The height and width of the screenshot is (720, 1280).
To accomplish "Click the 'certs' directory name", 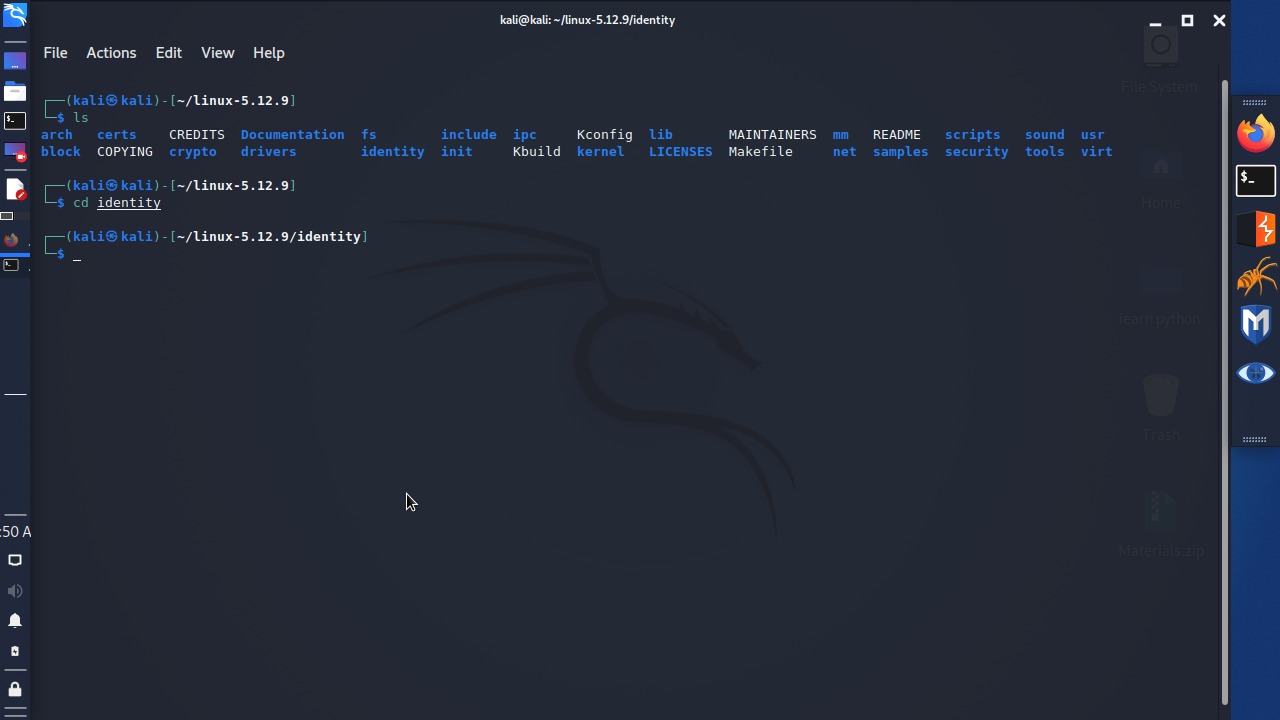I will tap(117, 135).
